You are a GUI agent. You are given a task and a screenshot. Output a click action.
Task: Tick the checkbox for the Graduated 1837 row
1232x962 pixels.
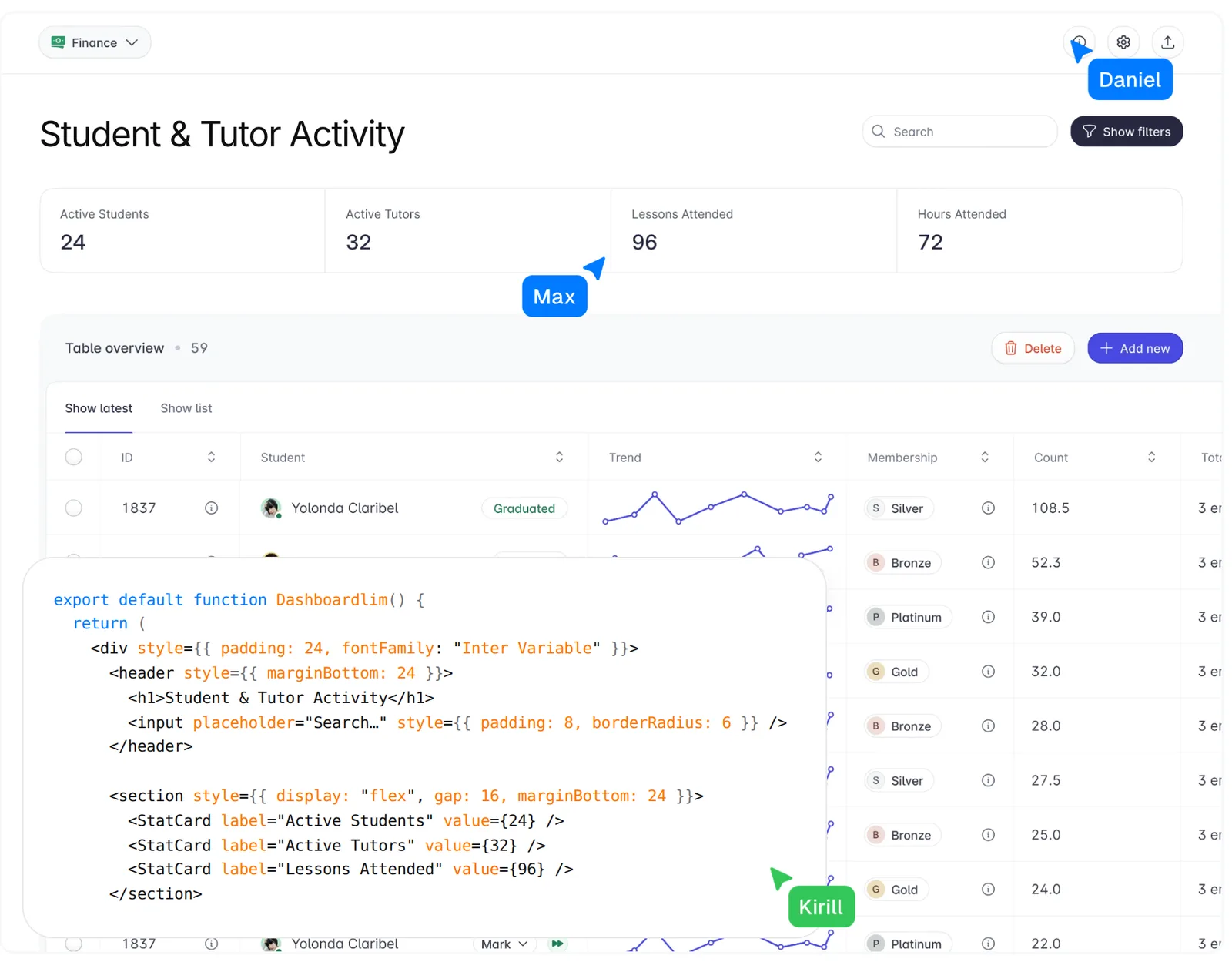74,508
